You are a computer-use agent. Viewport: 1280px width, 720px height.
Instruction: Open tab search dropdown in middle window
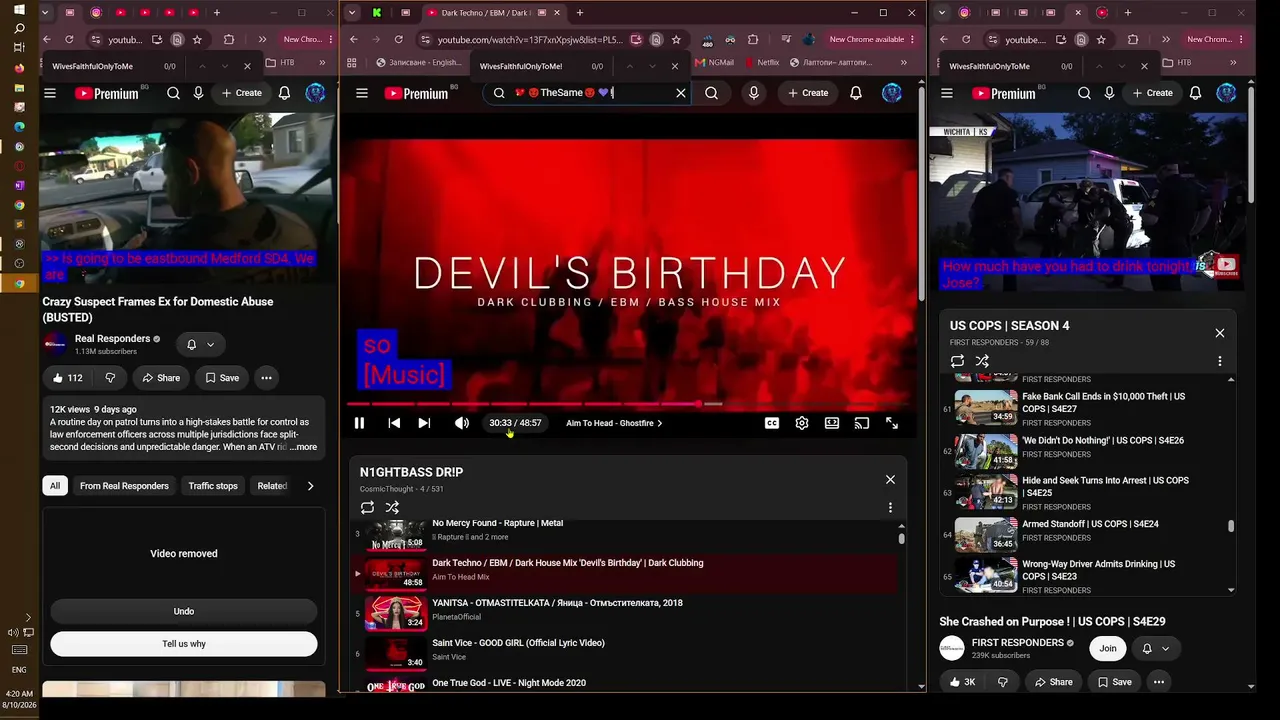point(352,13)
